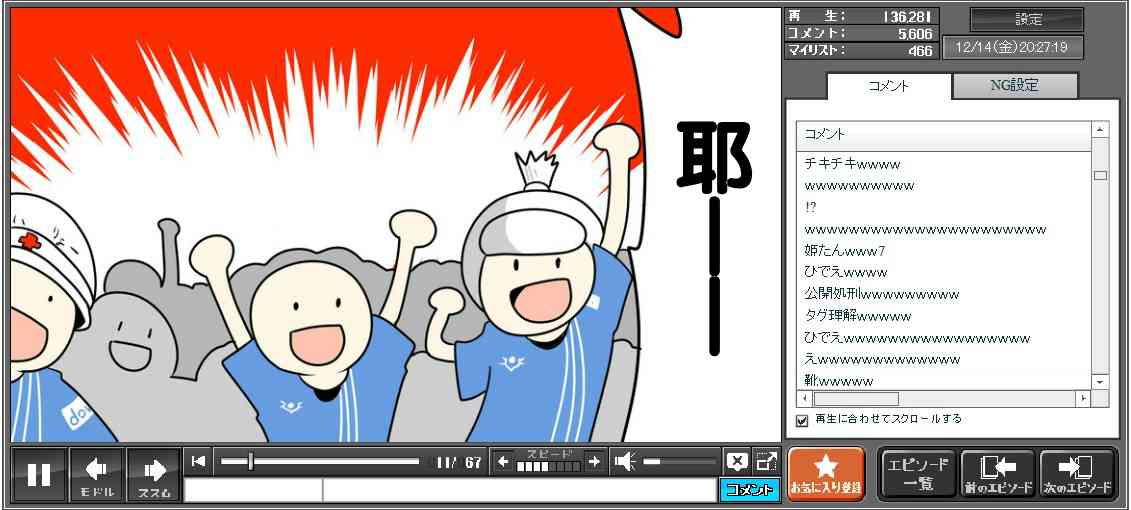Hide on-screen comments with the X icon

(x=736, y=461)
